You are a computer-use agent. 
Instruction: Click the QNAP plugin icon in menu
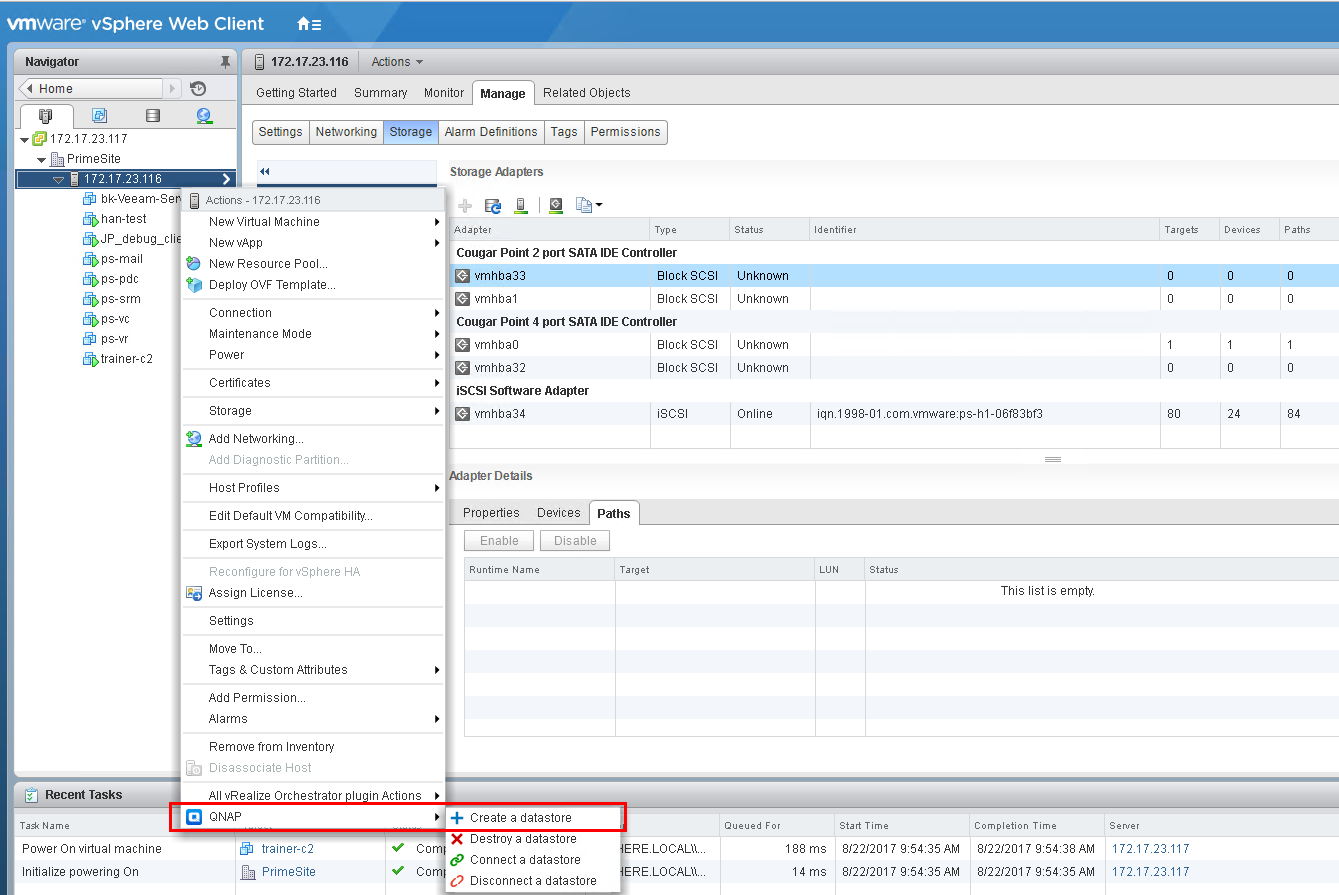pyautogui.click(x=194, y=817)
